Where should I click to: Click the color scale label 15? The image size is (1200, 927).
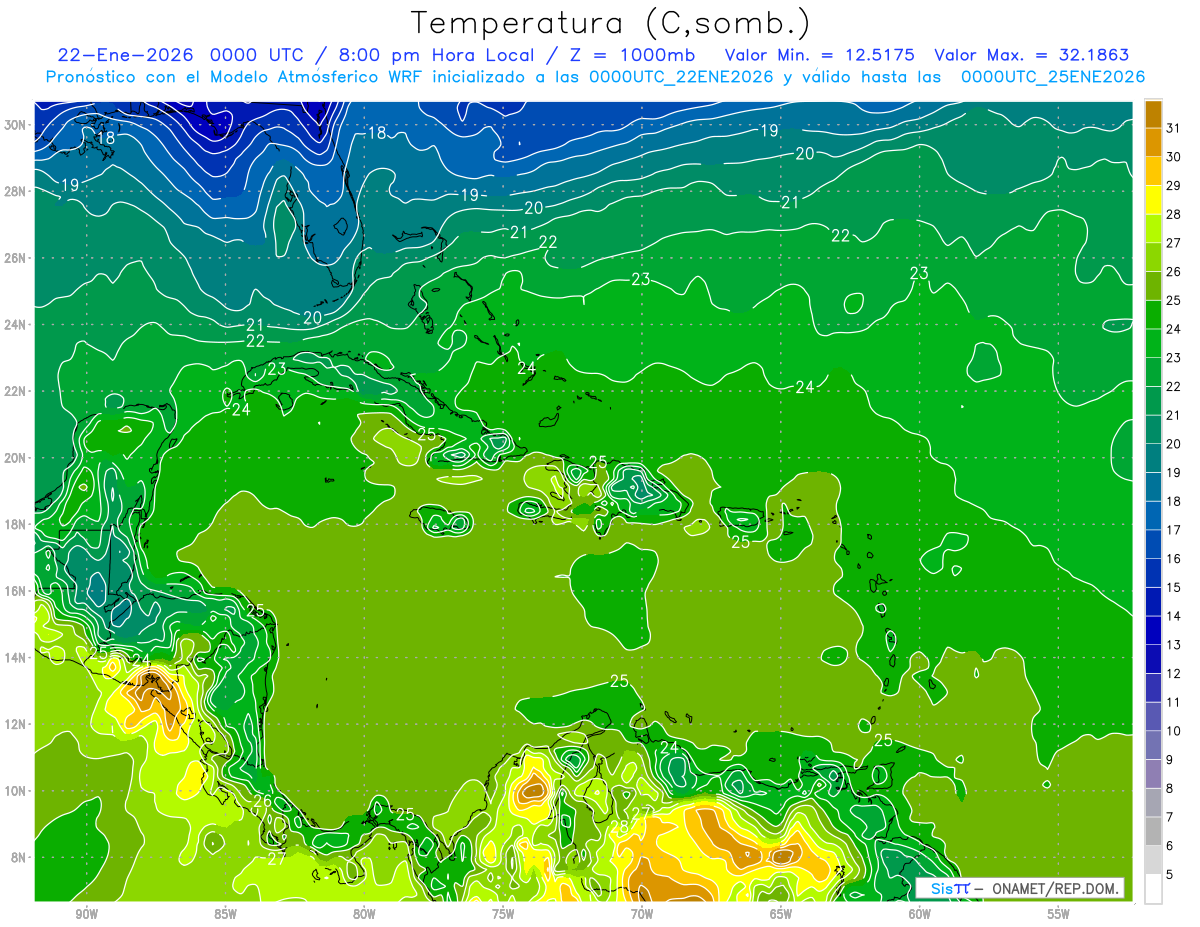(1174, 587)
